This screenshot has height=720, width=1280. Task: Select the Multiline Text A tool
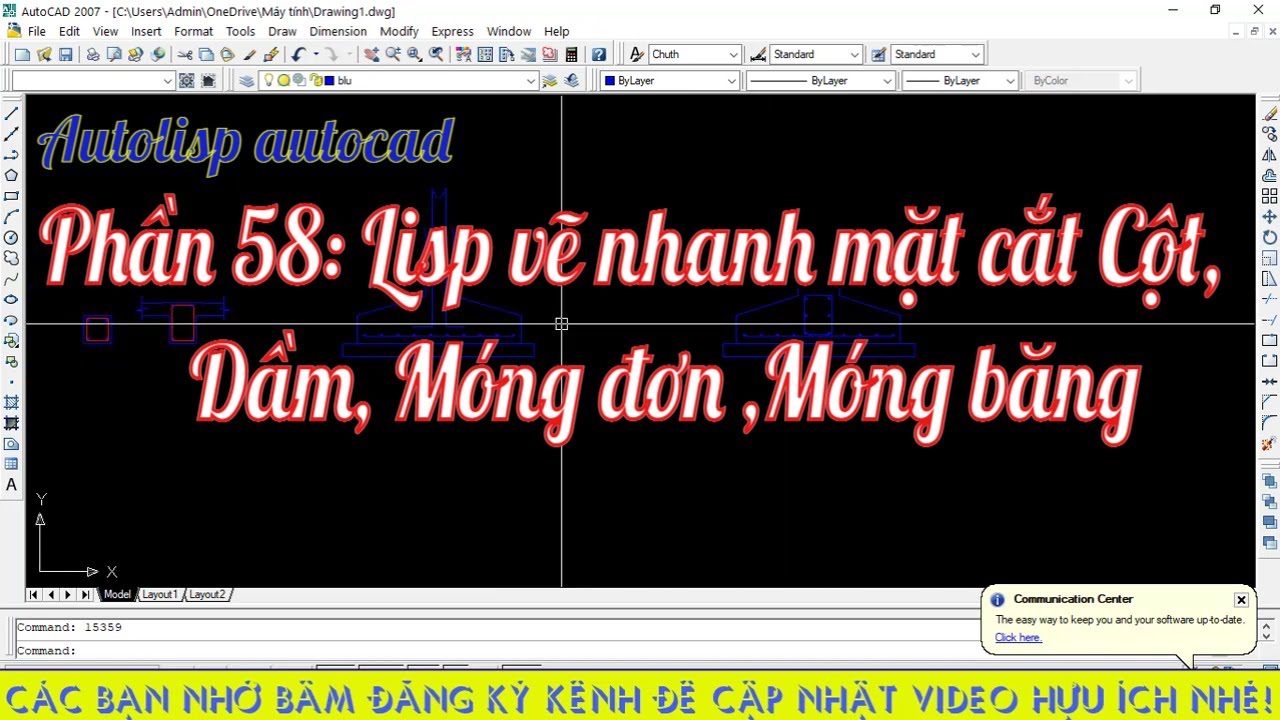click(x=12, y=485)
